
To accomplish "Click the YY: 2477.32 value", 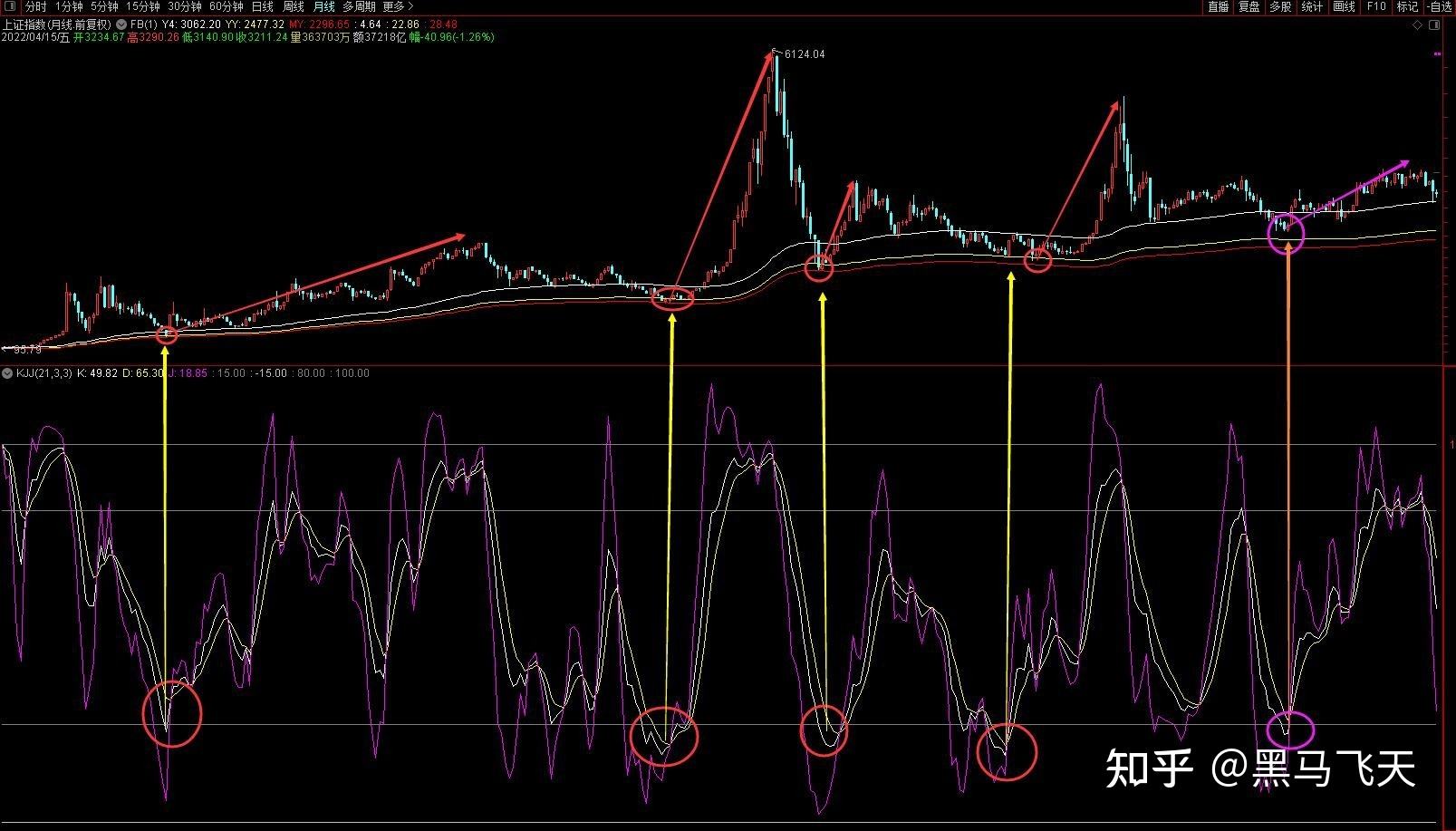I will (255, 24).
